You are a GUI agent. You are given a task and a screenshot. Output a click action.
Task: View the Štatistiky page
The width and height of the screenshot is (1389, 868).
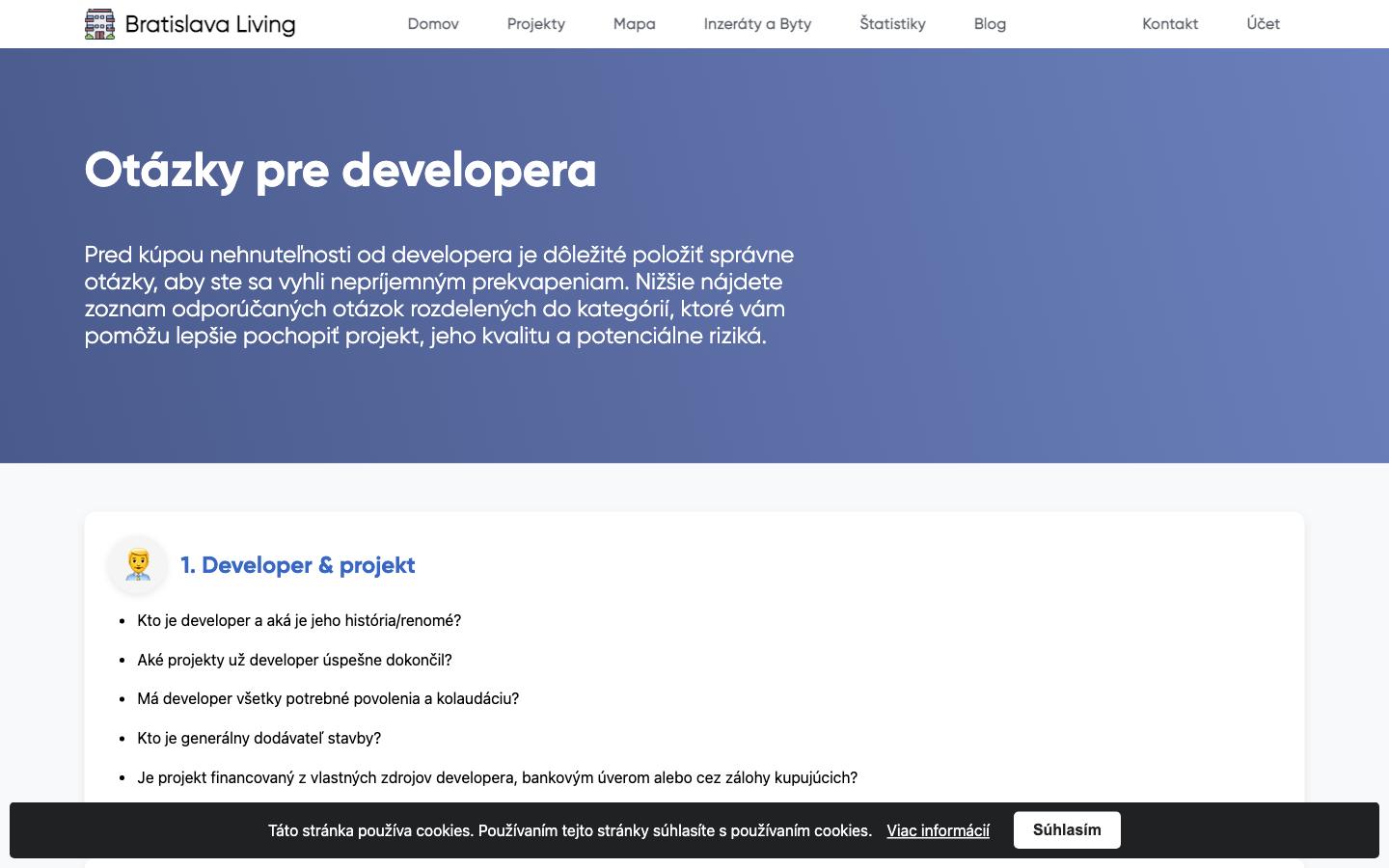(892, 24)
